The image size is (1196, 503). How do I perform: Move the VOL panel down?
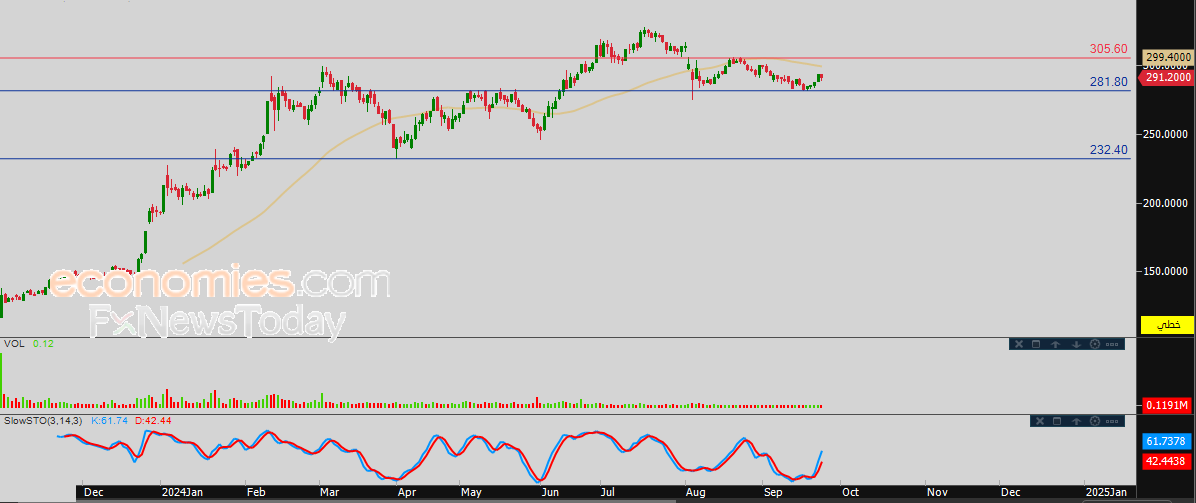click(1075, 344)
